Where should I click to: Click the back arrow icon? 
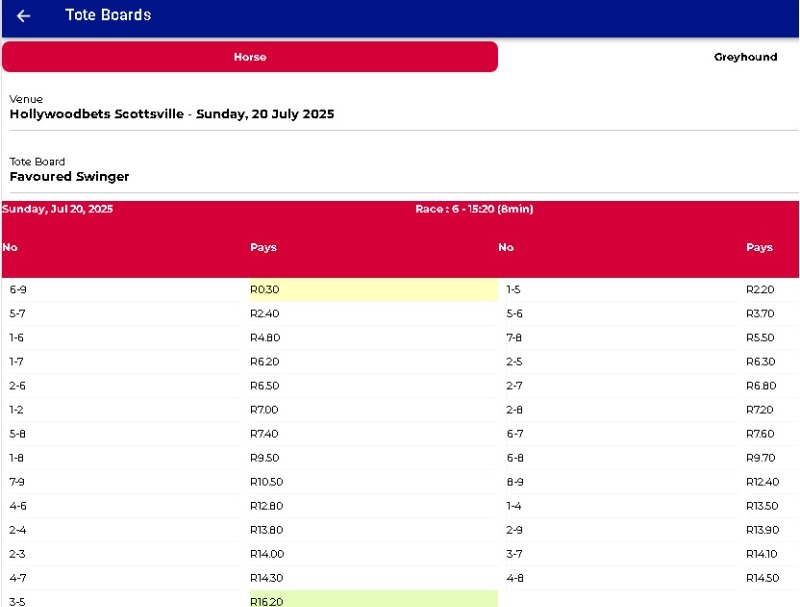point(24,16)
